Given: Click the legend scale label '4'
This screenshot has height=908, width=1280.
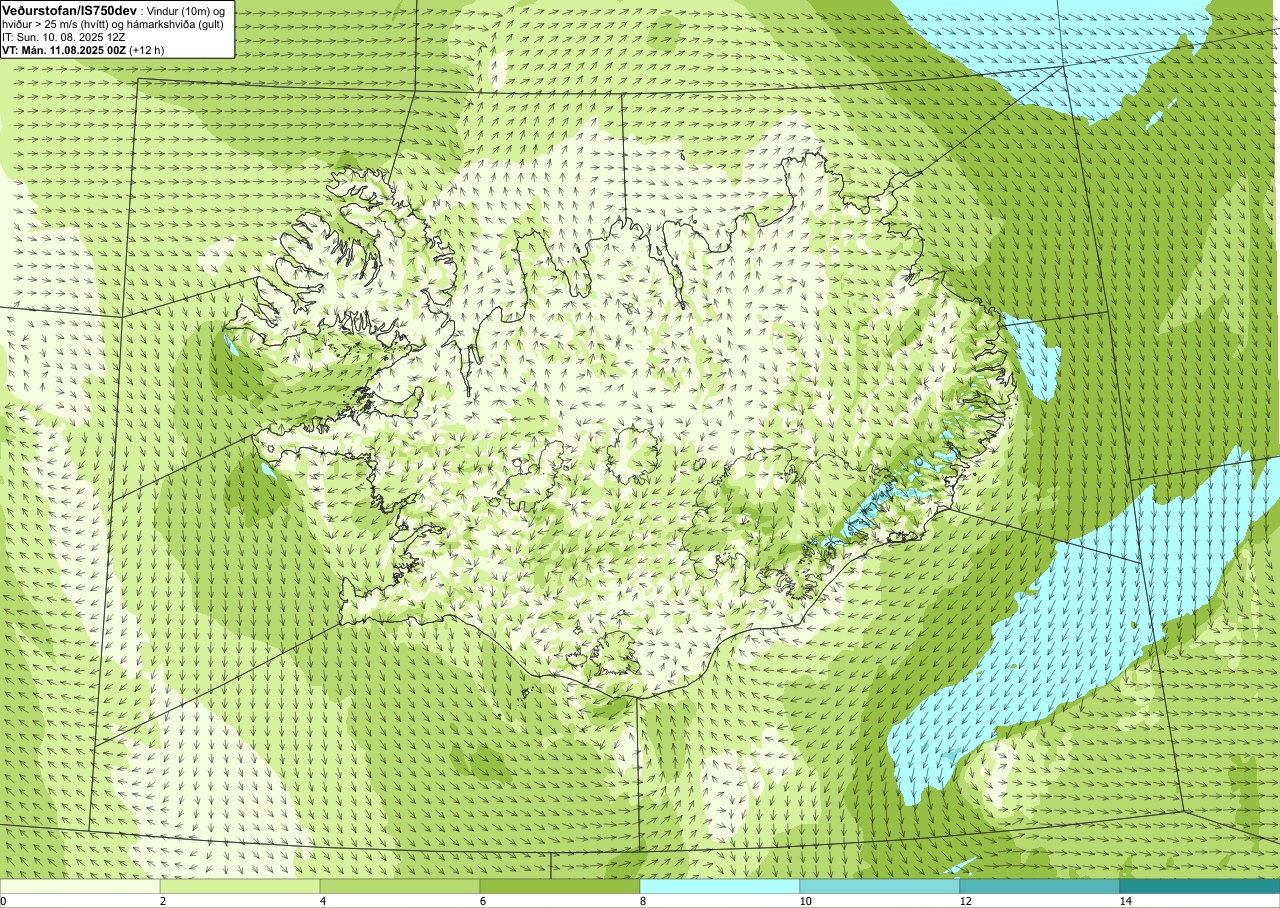Looking at the screenshot, I should [x=323, y=901].
